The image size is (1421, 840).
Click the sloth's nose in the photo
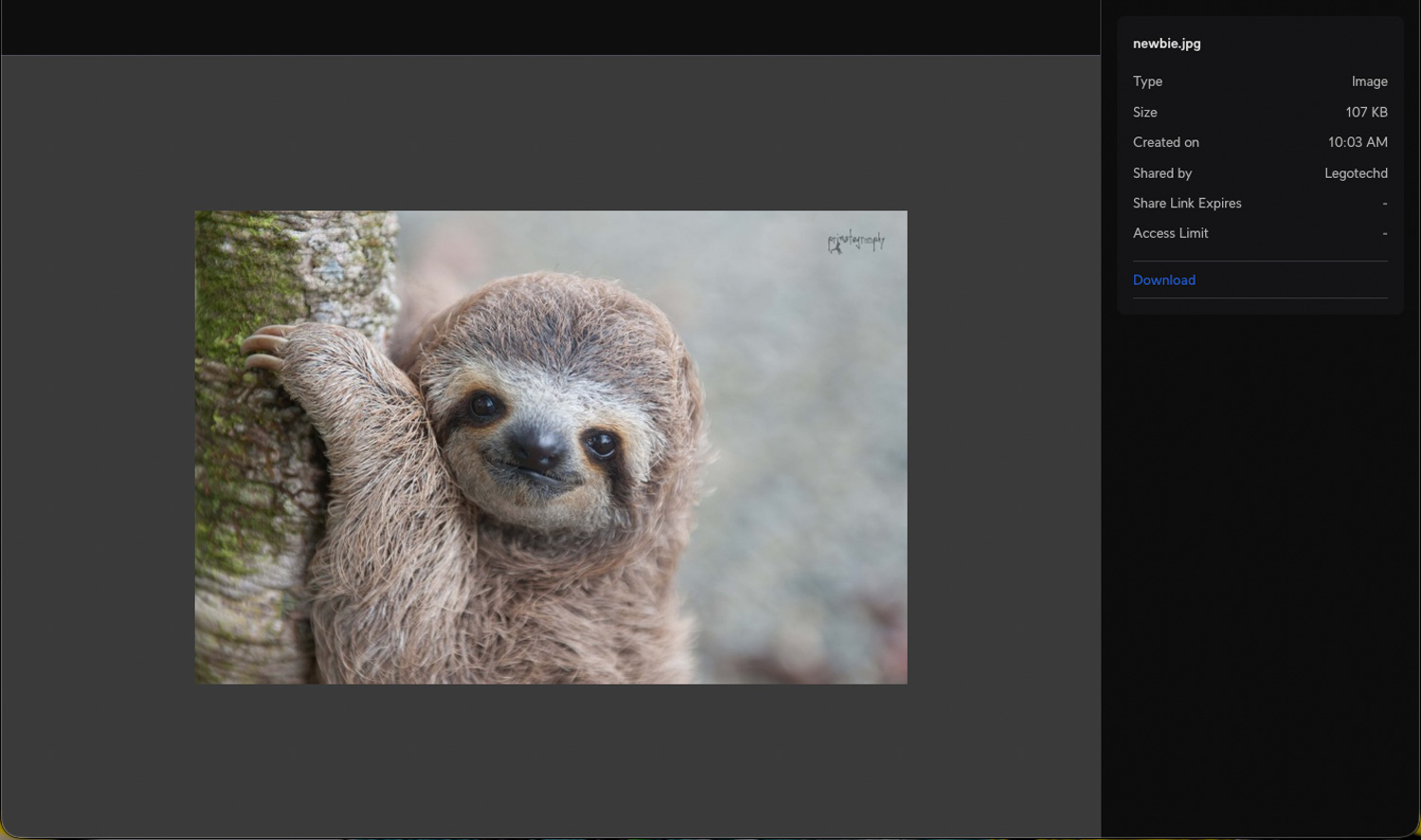click(537, 445)
